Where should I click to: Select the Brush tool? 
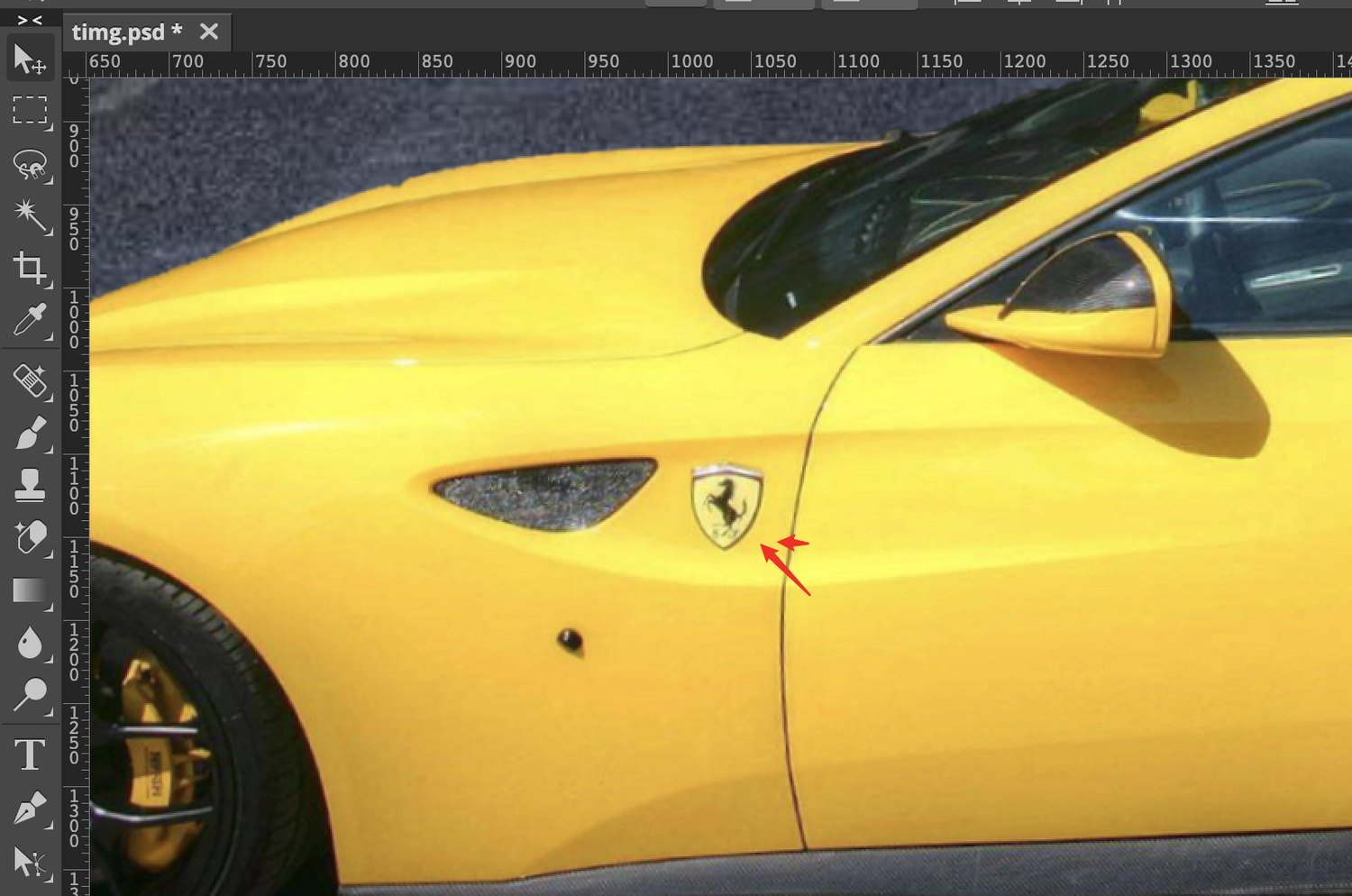(30, 434)
